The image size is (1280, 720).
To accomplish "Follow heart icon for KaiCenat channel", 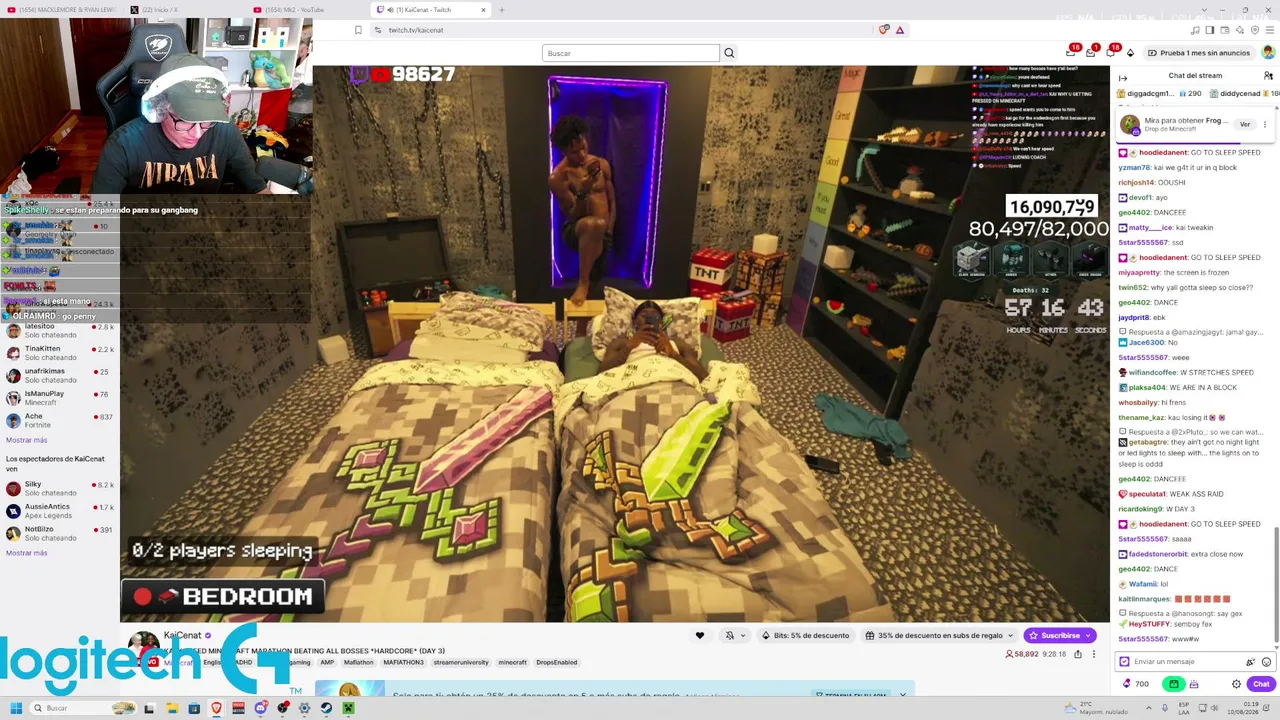I will (x=700, y=635).
